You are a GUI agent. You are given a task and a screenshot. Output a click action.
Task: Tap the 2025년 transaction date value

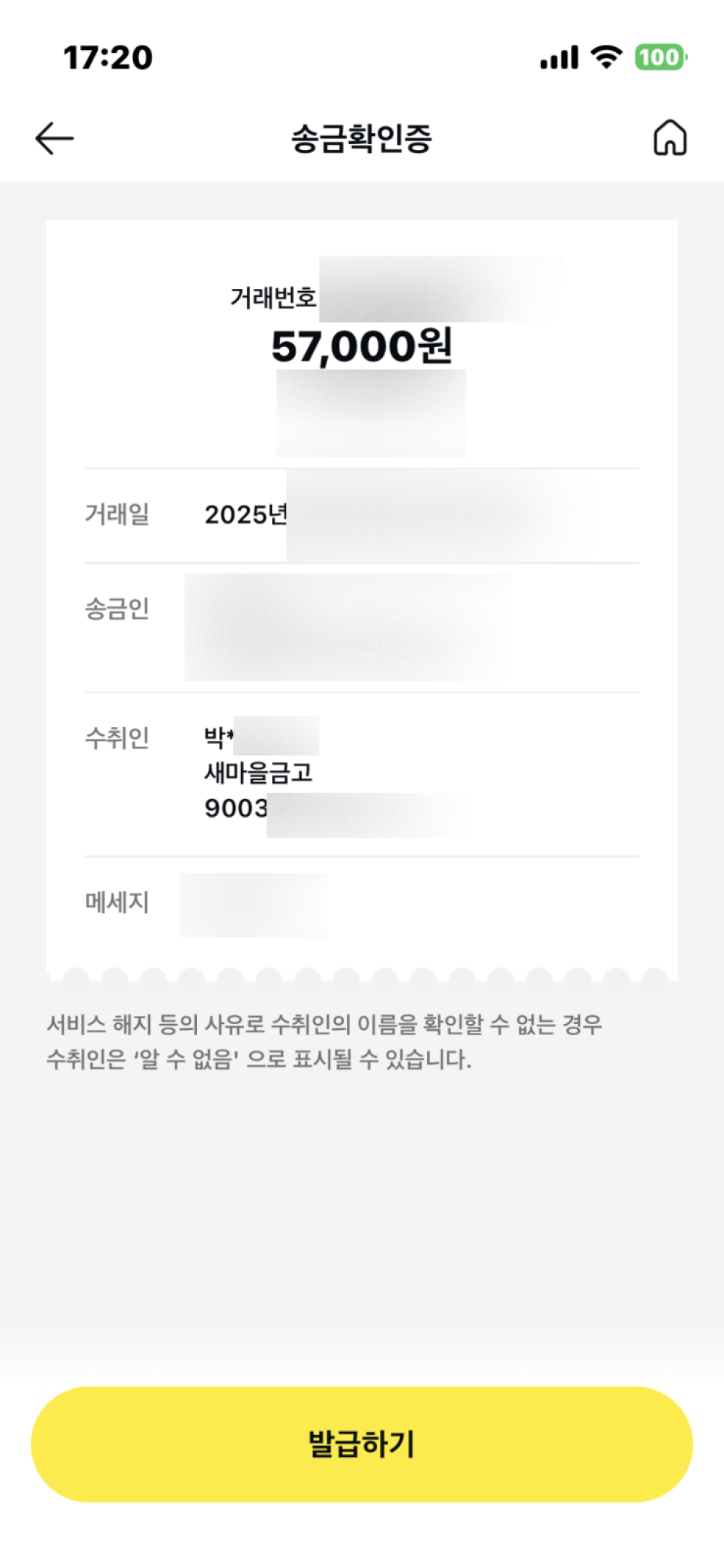(x=246, y=515)
